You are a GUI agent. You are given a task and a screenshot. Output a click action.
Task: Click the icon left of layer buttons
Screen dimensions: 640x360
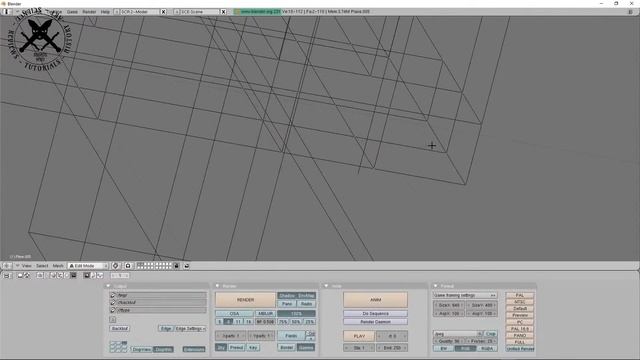tap(128, 266)
